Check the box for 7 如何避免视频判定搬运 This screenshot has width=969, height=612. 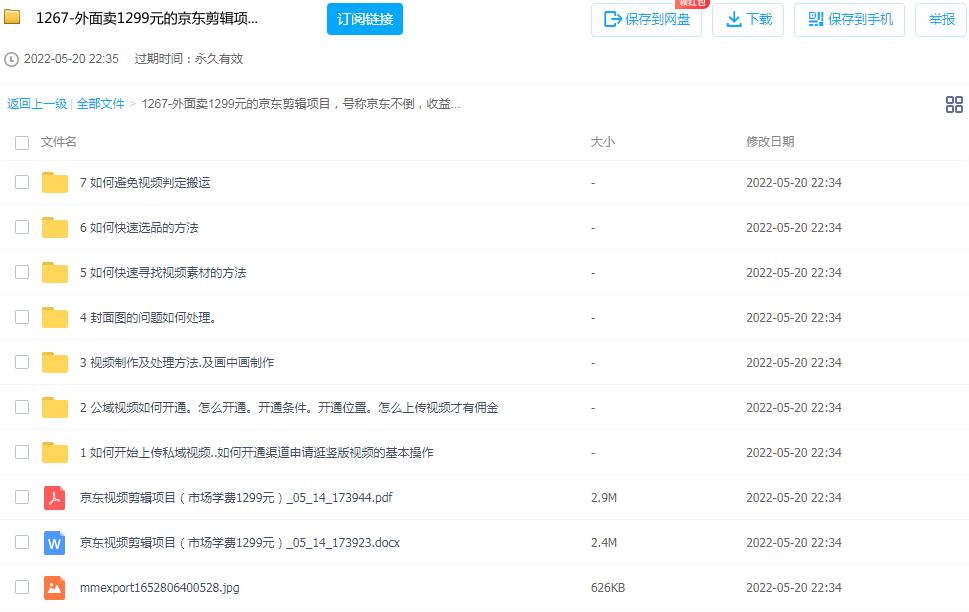(22, 182)
